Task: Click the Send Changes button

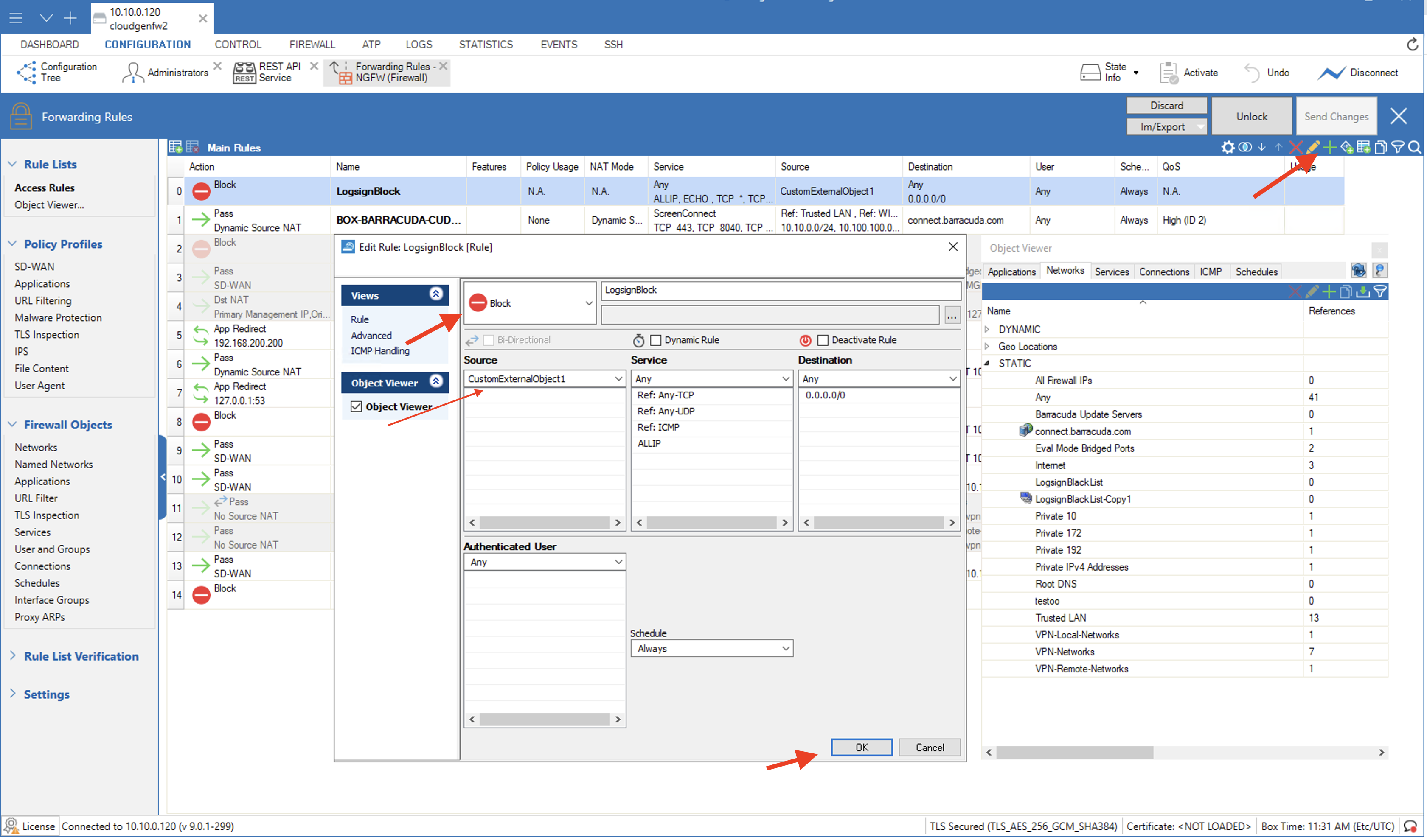Action: point(1337,116)
